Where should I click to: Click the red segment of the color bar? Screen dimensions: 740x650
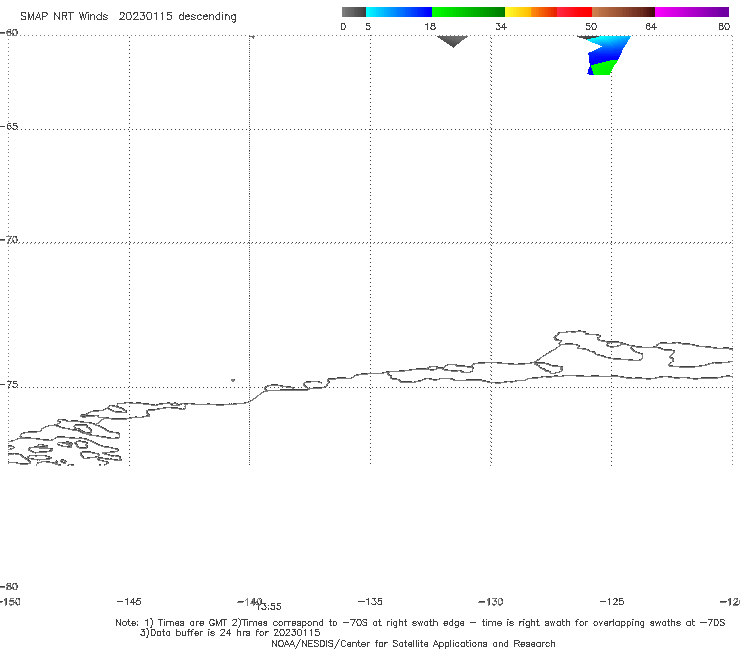[x=574, y=12]
